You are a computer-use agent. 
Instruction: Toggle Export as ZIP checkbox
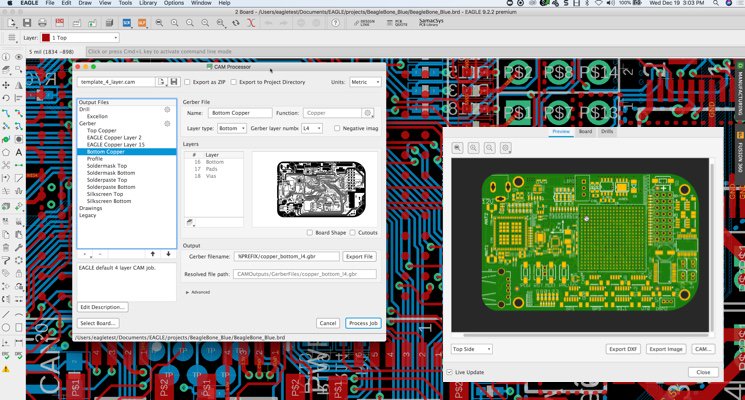(x=187, y=82)
